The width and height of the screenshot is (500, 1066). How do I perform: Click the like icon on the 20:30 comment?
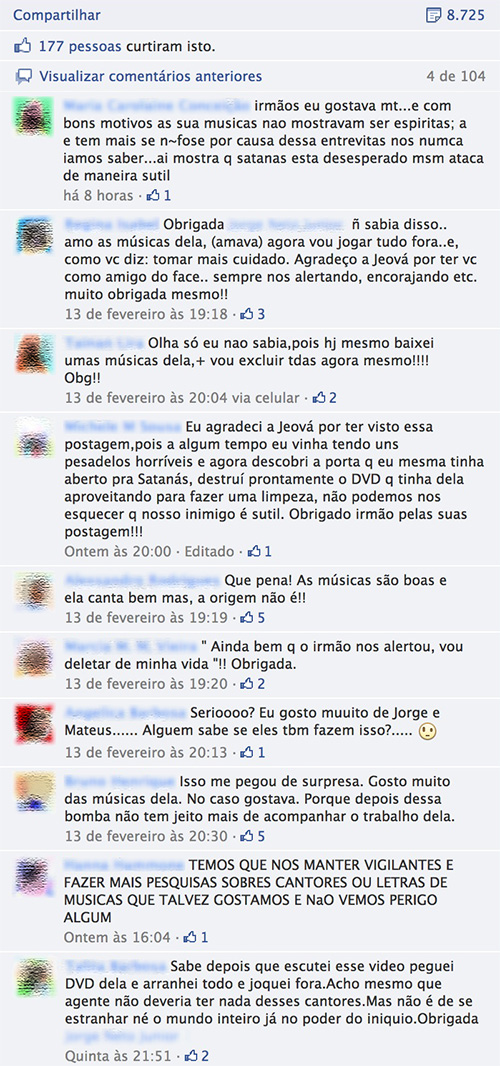click(248, 836)
